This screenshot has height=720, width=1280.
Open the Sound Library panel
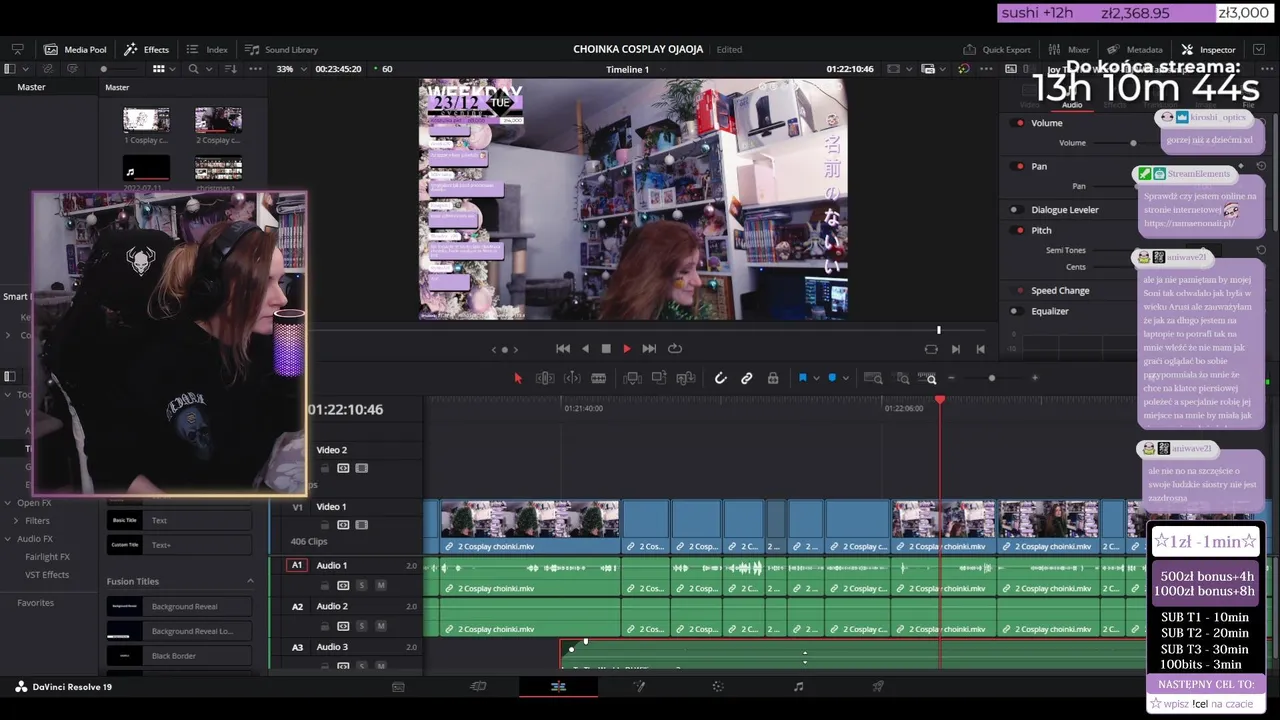point(282,49)
